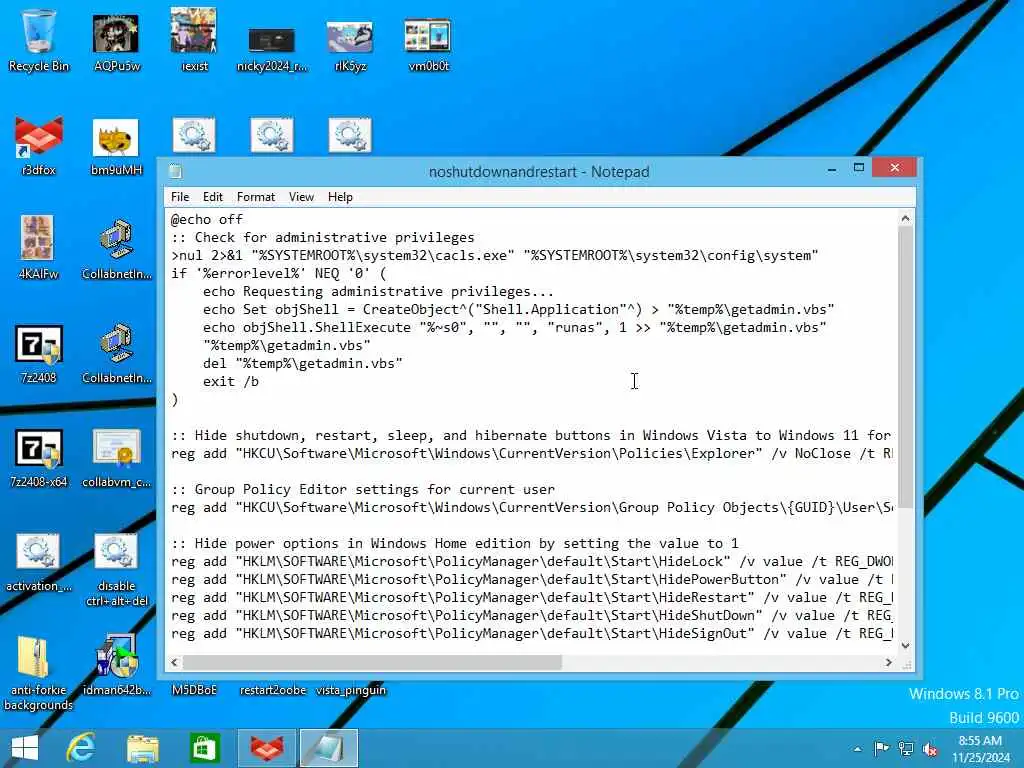The width and height of the screenshot is (1024, 768).
Task: Select the 7z2408-x64 installer icon
Action: (39, 457)
